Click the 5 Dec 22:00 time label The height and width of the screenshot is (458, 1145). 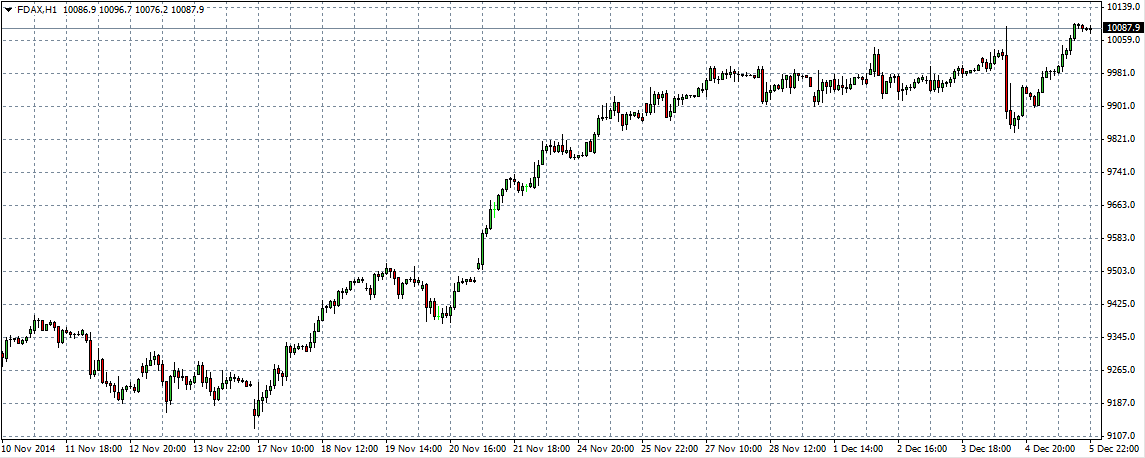pyautogui.click(x=1114, y=450)
